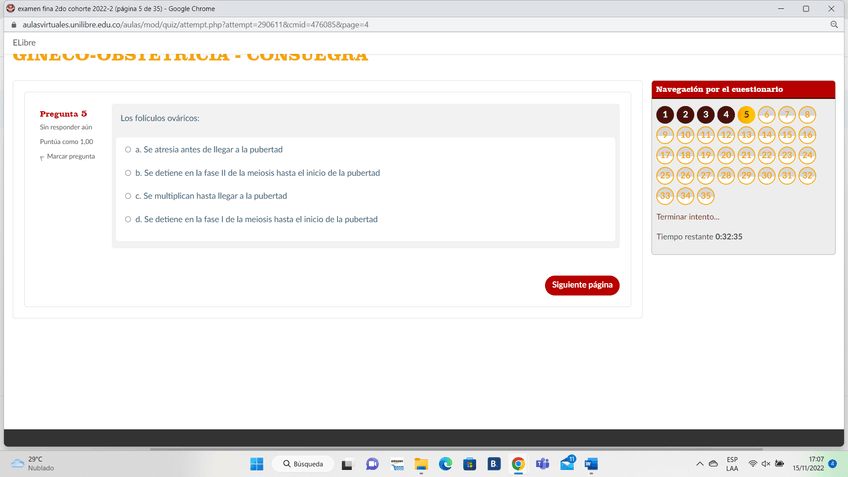
Task: Jump to question 22 in navigation
Action: click(x=766, y=155)
